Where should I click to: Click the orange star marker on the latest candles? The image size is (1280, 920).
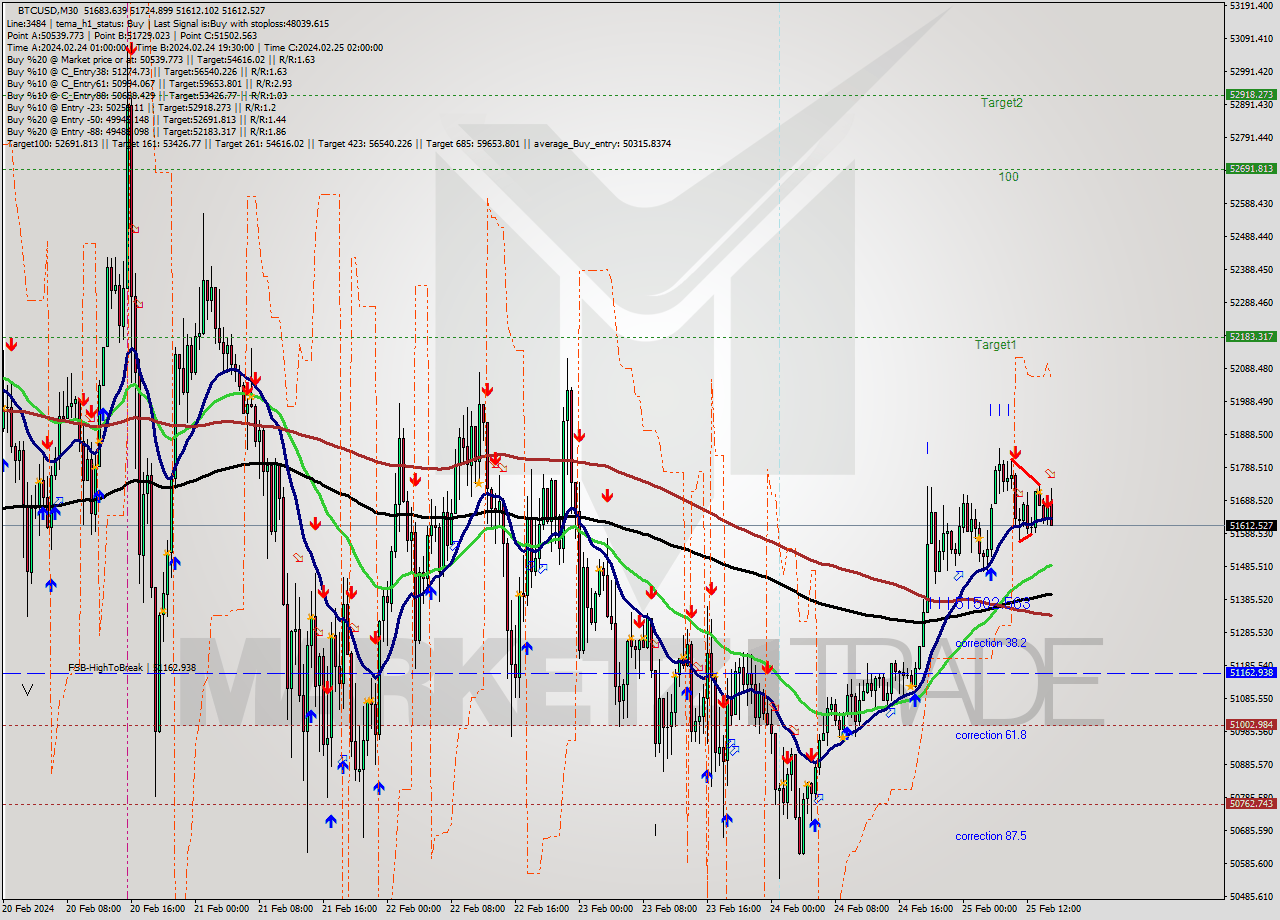click(x=1039, y=491)
